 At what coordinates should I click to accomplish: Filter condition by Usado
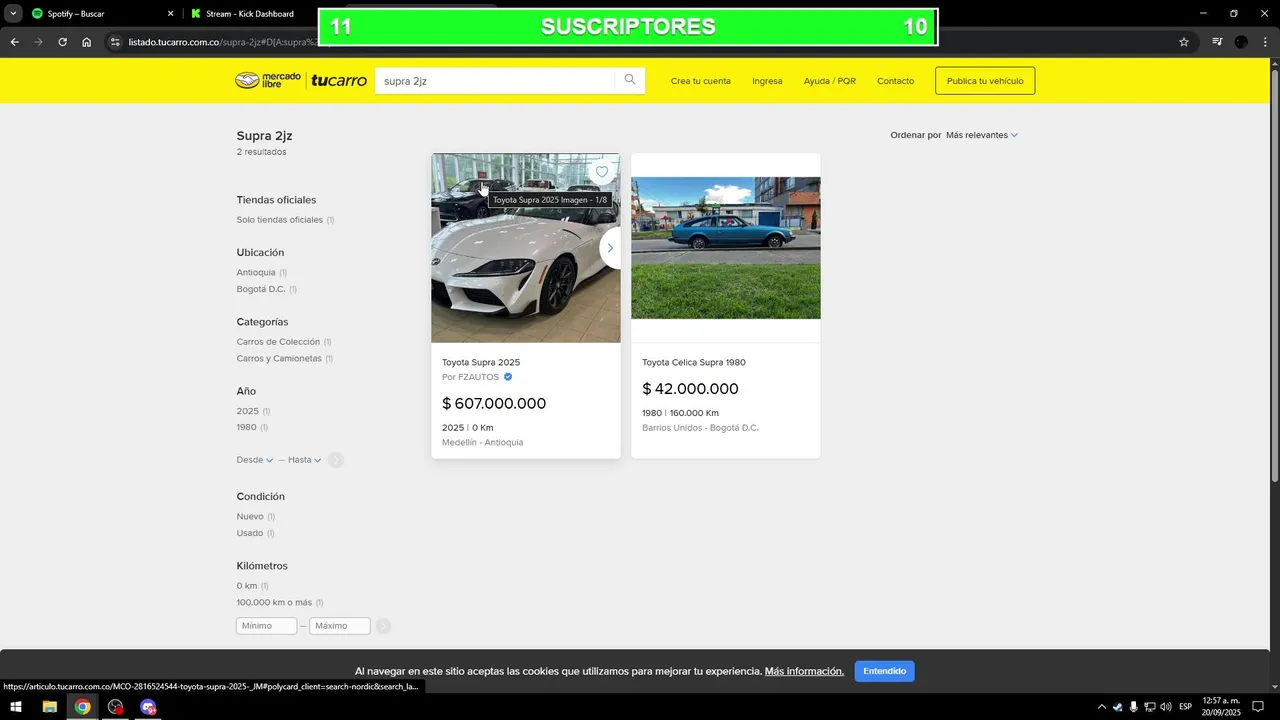[250, 534]
